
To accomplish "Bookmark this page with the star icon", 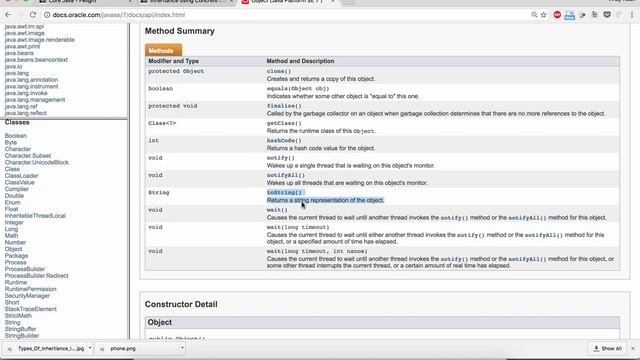I will 544,15.
